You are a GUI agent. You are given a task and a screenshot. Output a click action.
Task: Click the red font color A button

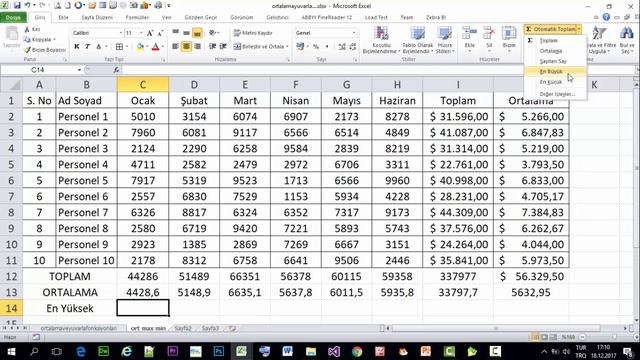[155, 47]
